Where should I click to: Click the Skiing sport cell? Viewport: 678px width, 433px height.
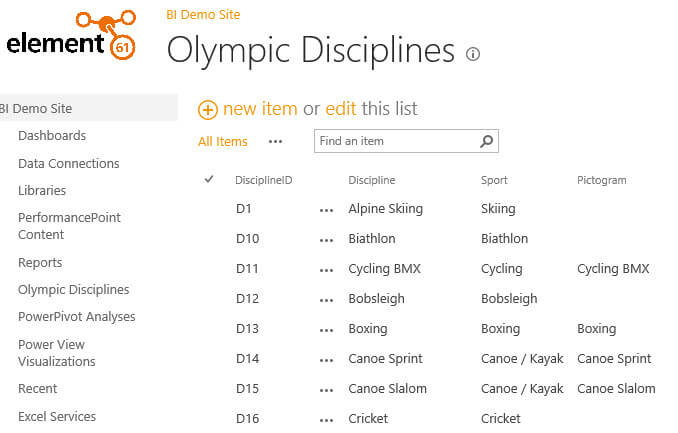coord(498,209)
